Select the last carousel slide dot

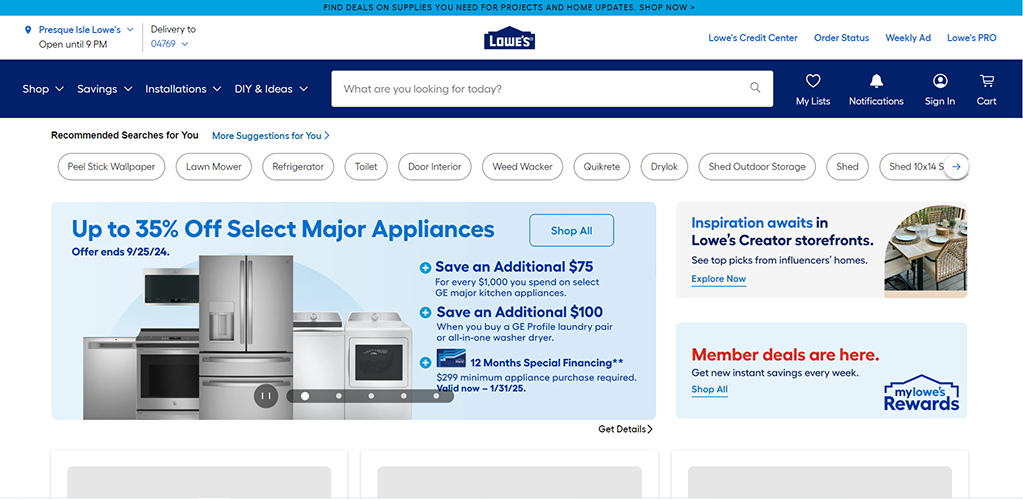coord(436,396)
